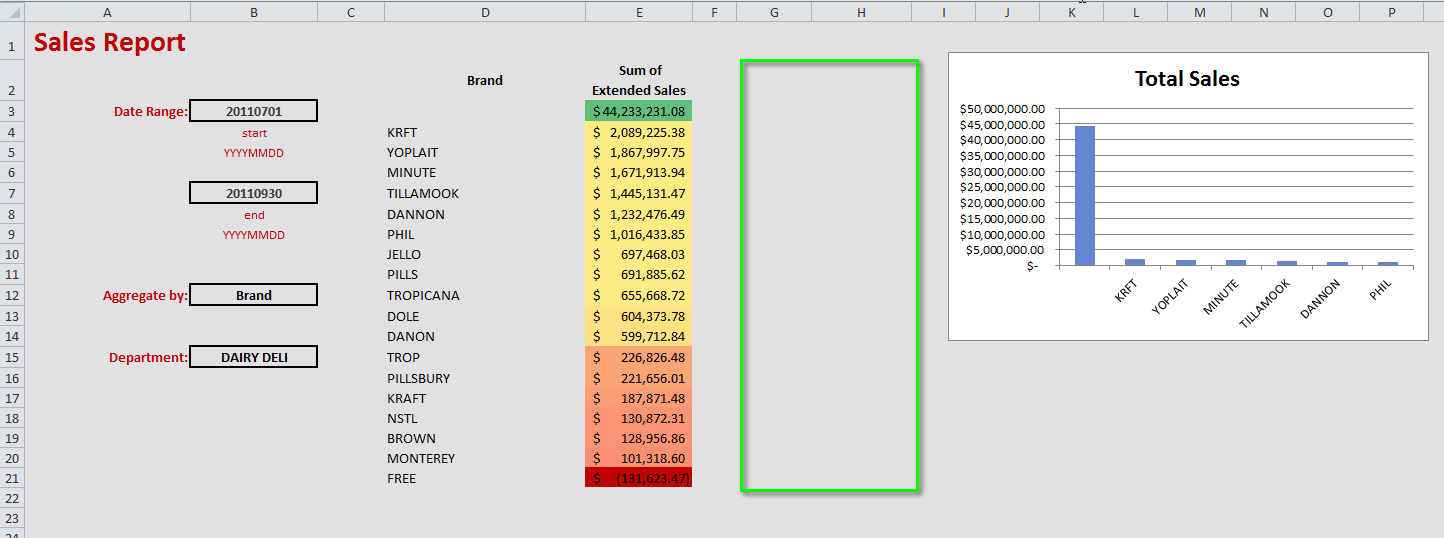Click the Total Sales chart title
The height and width of the screenshot is (538, 1444).
(1187, 79)
